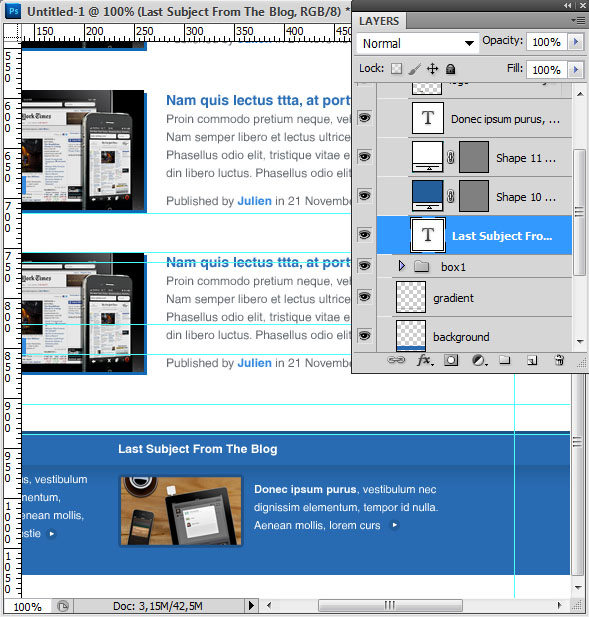Create a new group folder
The image size is (589, 617).
tap(504, 360)
